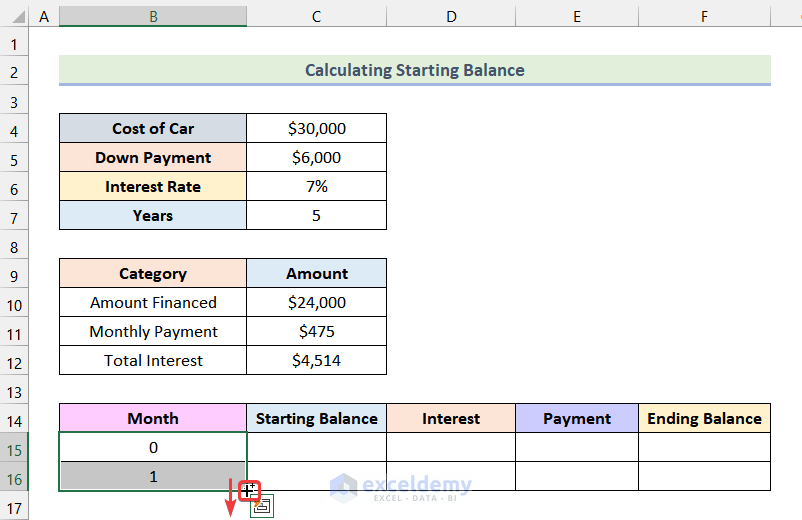
Task: Select column F header
Action: (x=704, y=16)
